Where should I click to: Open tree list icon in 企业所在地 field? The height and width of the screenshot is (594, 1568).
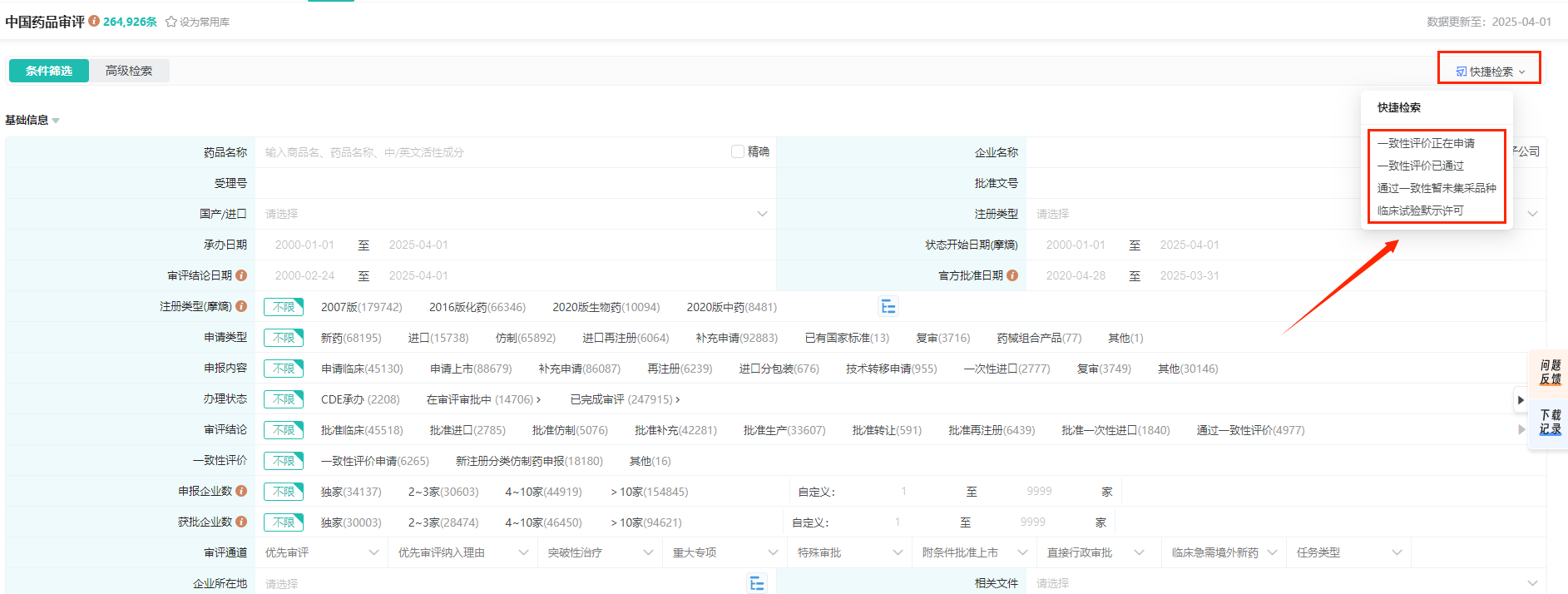click(x=757, y=583)
